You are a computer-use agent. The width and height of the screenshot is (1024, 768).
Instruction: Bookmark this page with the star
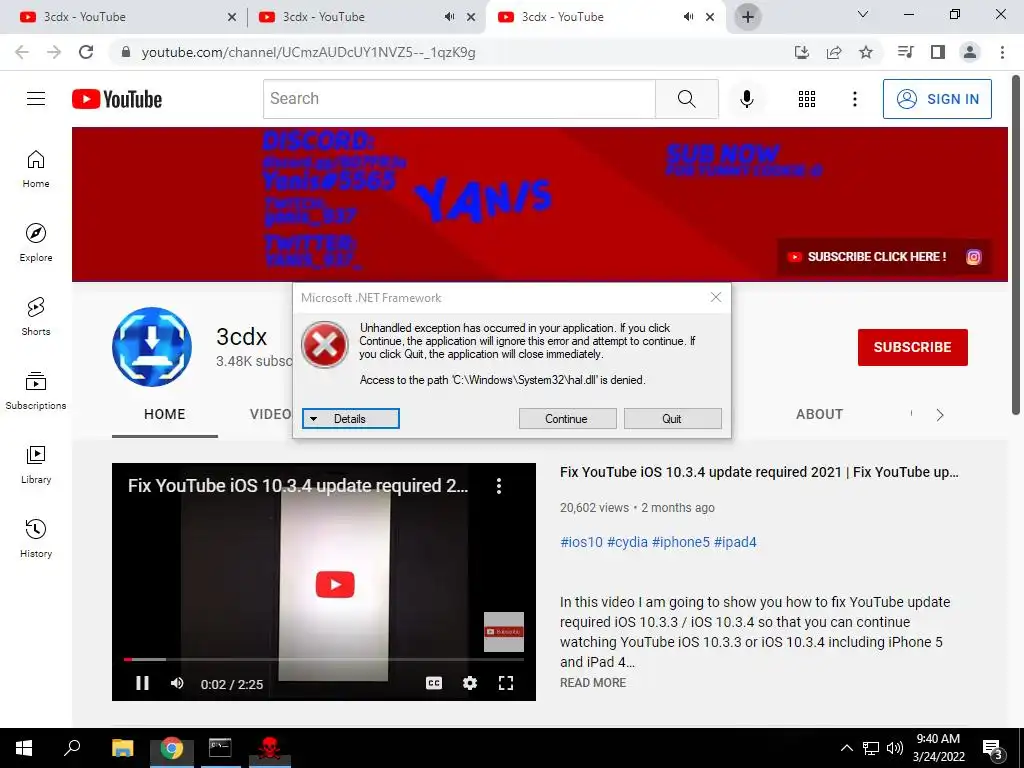pos(866,52)
